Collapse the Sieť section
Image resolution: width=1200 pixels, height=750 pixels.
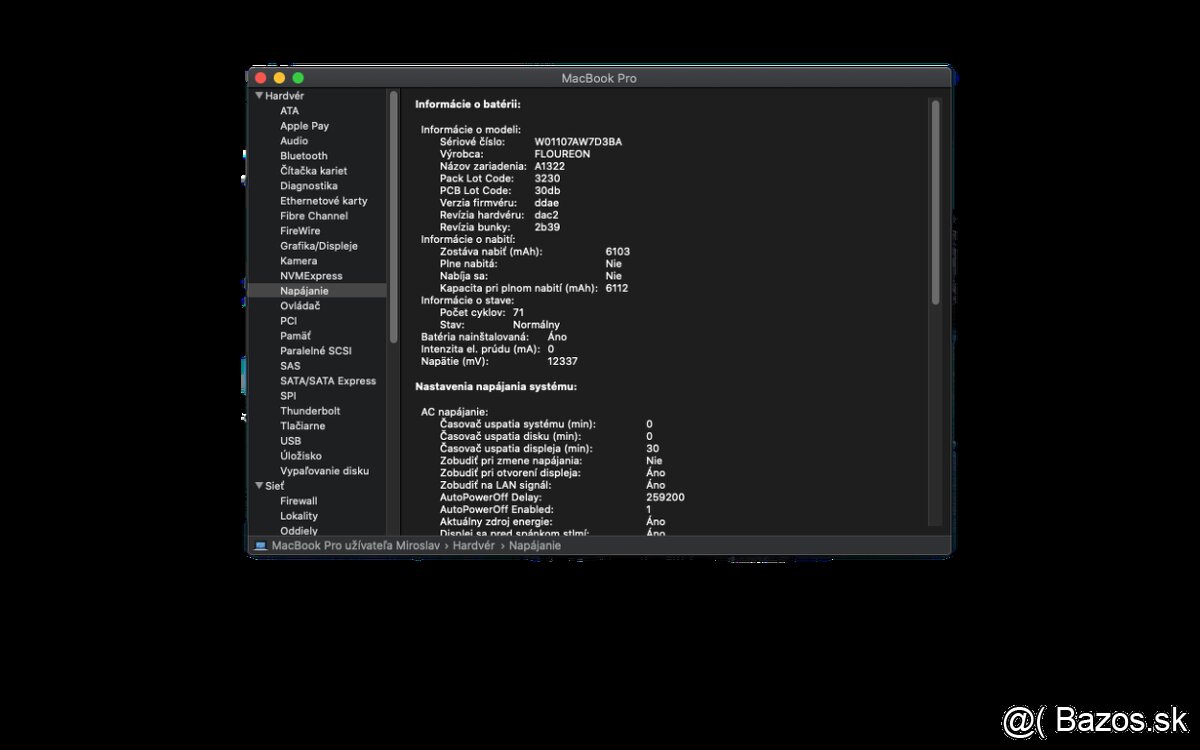tap(259, 485)
